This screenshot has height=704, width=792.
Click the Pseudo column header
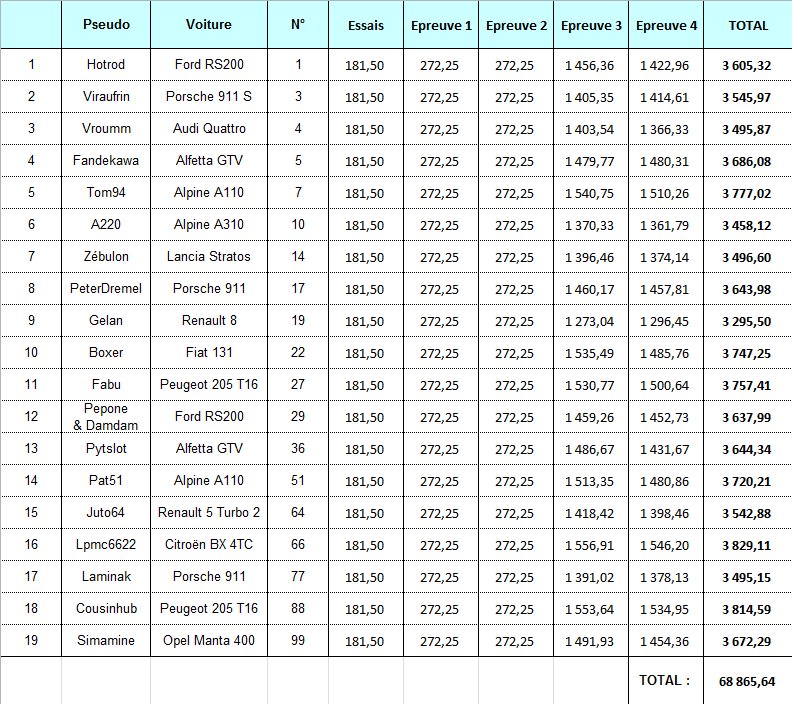106,24
